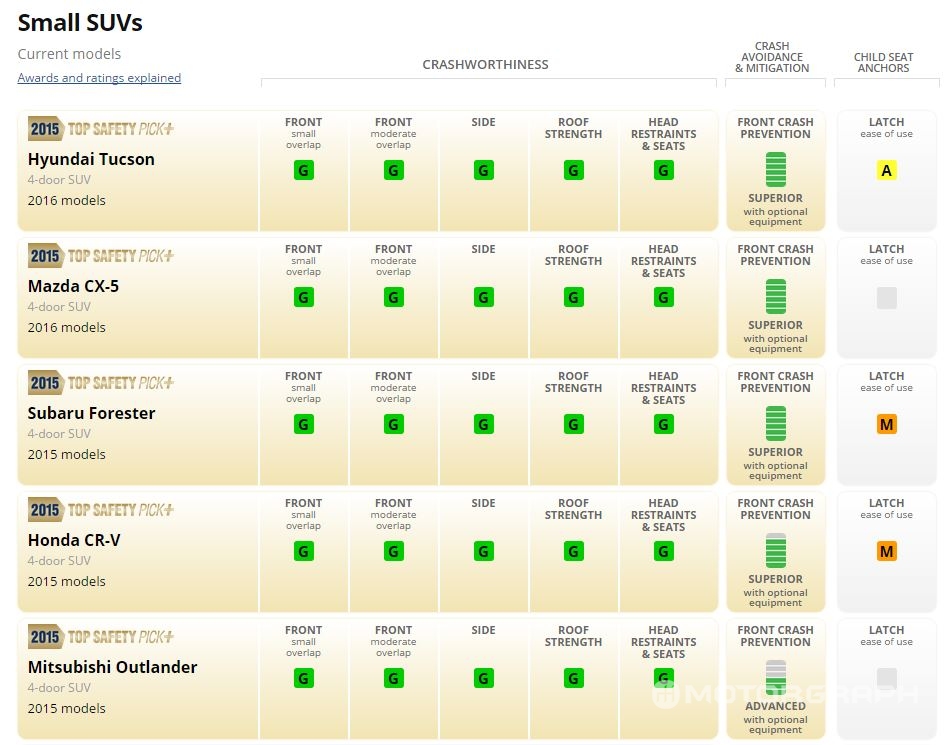Click Subaru Forester's orange 'M' LATCH rating

pyautogui.click(x=886, y=425)
